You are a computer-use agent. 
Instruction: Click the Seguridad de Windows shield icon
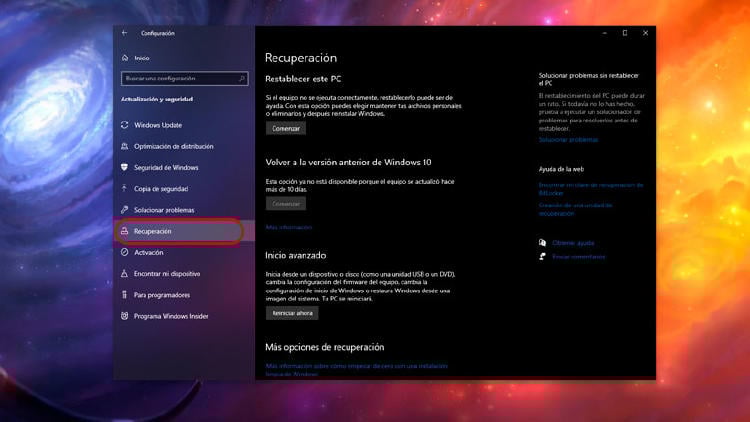point(125,167)
